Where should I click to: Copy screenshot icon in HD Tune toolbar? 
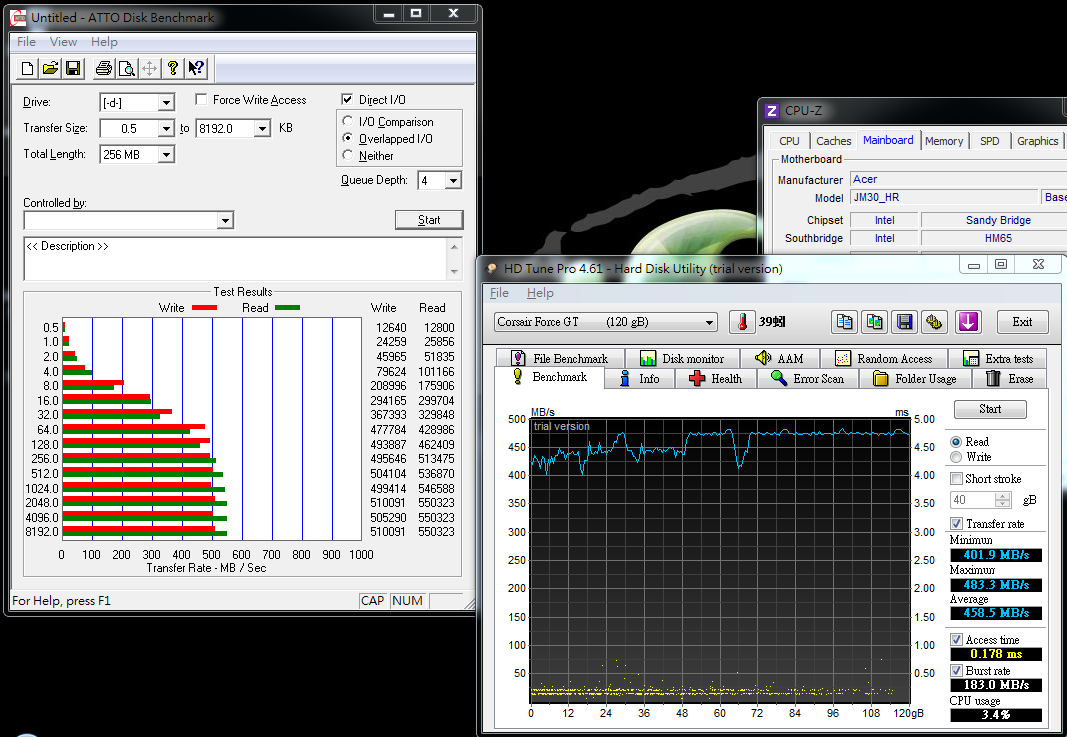click(874, 321)
